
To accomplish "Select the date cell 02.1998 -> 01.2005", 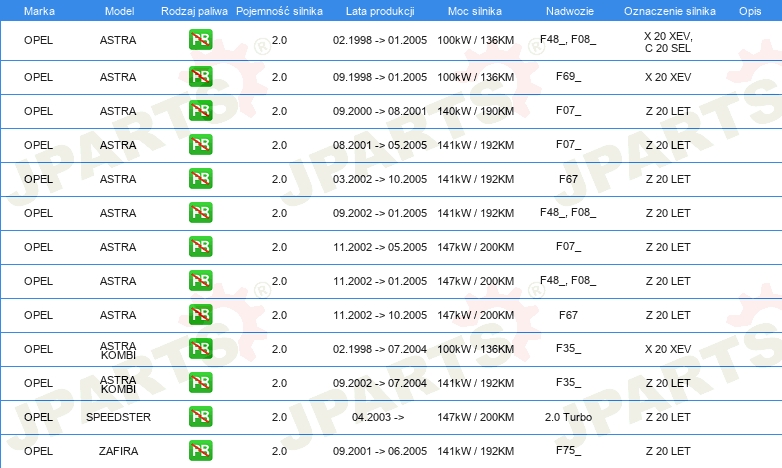I will pyautogui.click(x=380, y=40).
